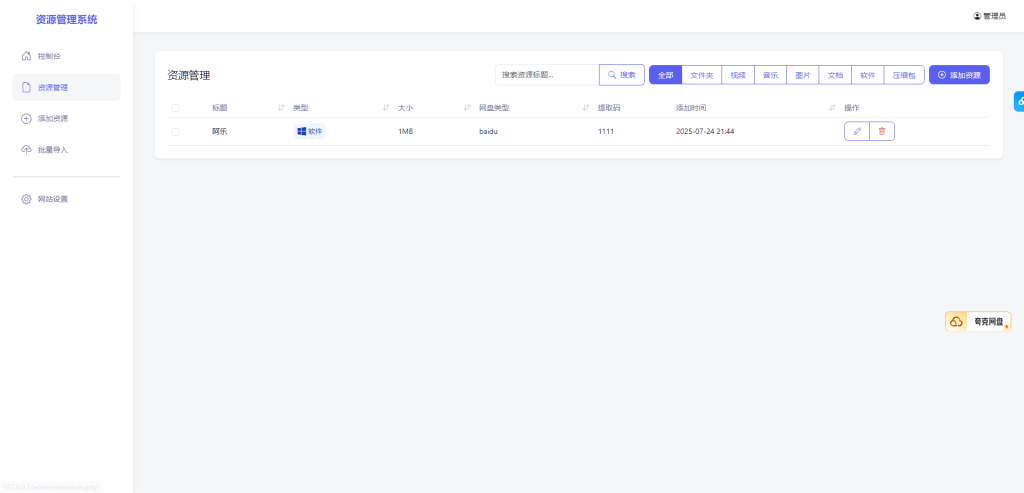Image resolution: width=1024 pixels, height=493 pixels.
Task: Sort the table by 添加时间 column
Action: click(832, 108)
